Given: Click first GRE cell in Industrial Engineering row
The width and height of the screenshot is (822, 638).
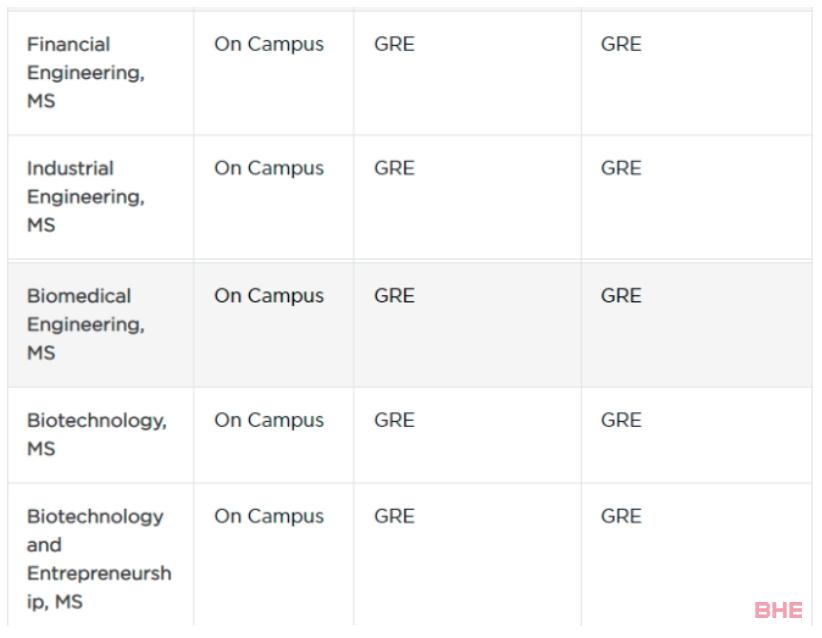Looking at the screenshot, I should (x=394, y=168).
